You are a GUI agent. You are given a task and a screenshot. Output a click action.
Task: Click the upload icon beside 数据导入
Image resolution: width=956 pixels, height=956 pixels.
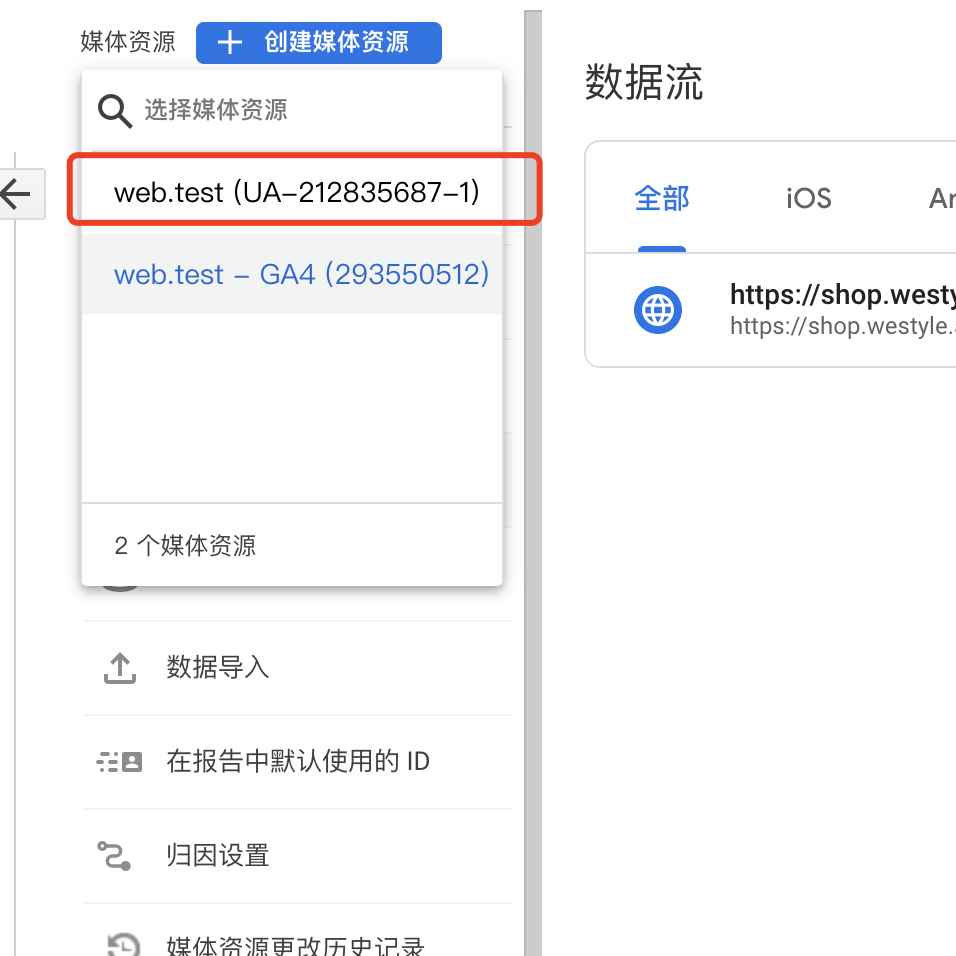click(x=120, y=668)
